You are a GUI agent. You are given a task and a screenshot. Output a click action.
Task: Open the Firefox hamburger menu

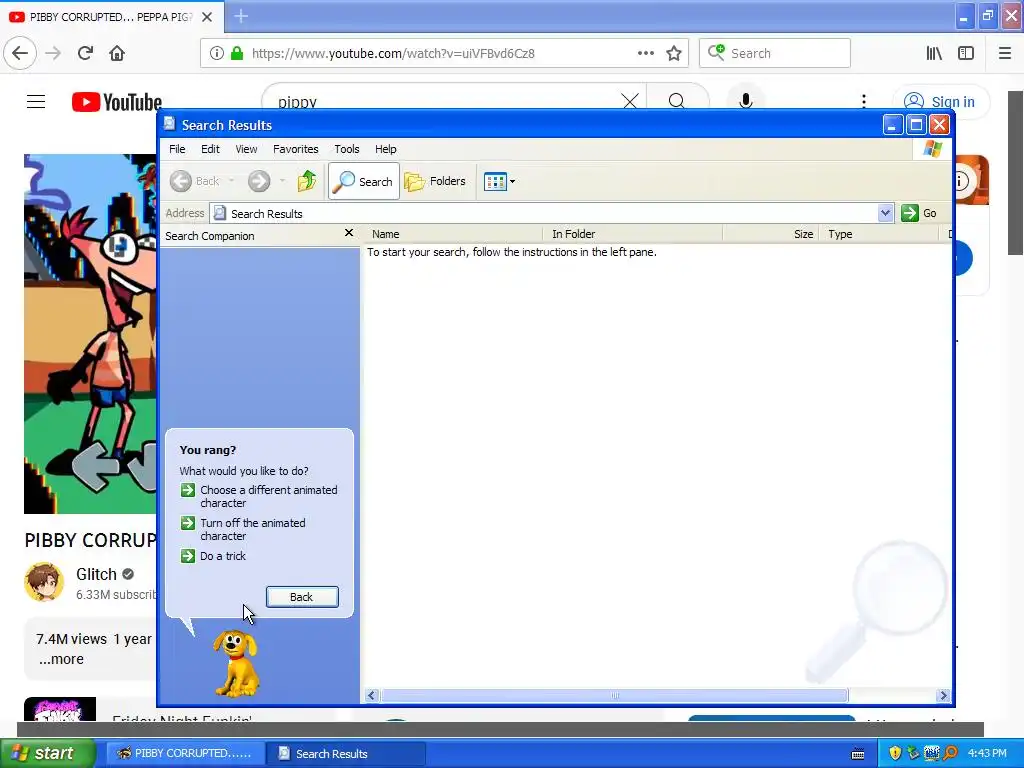1005,54
